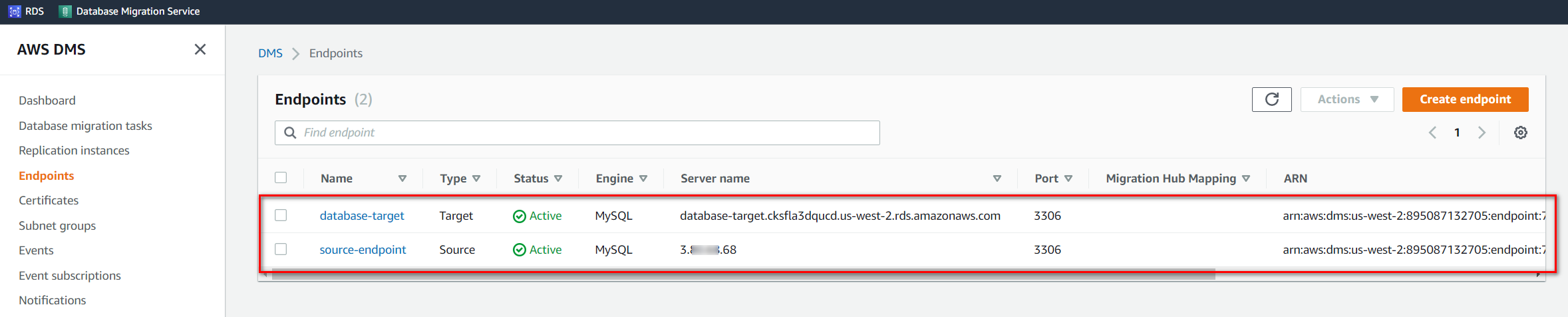Go to DMS breadcrumb link
The height and width of the screenshot is (317, 1568).
point(270,53)
